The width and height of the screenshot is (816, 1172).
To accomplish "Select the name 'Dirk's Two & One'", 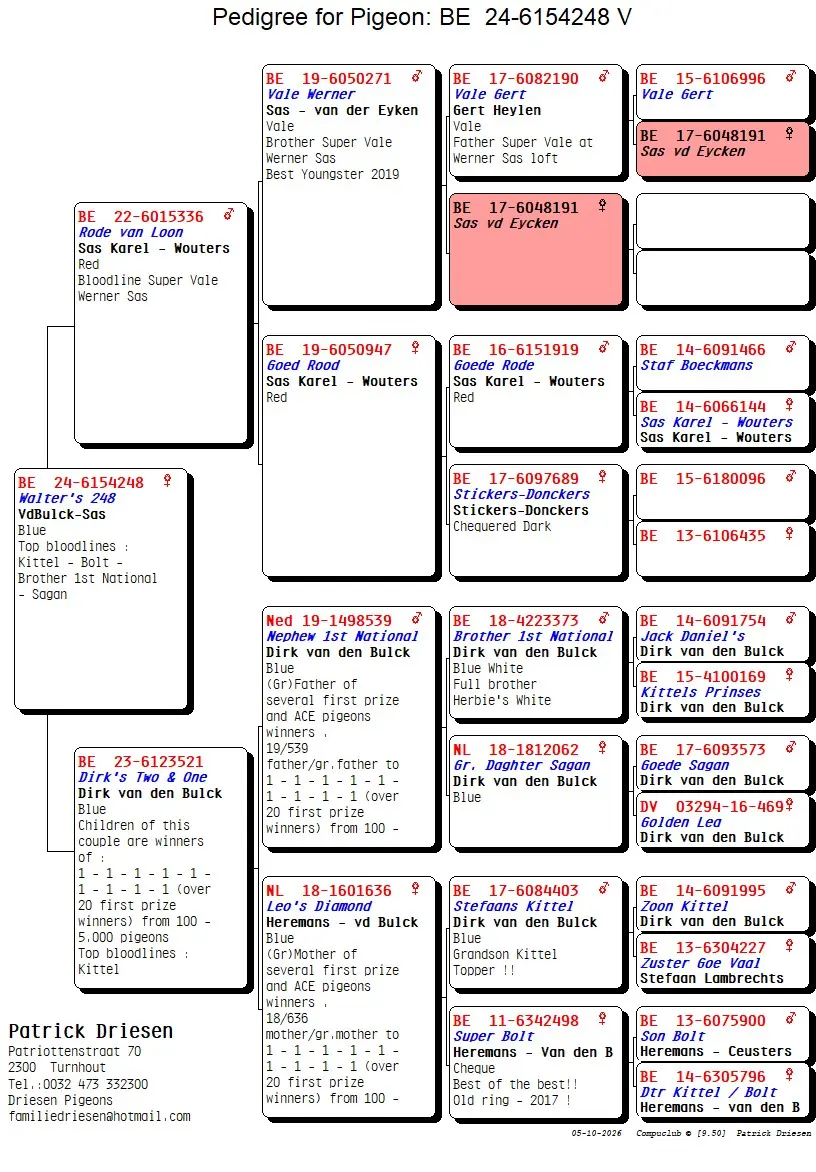I will click(143, 777).
